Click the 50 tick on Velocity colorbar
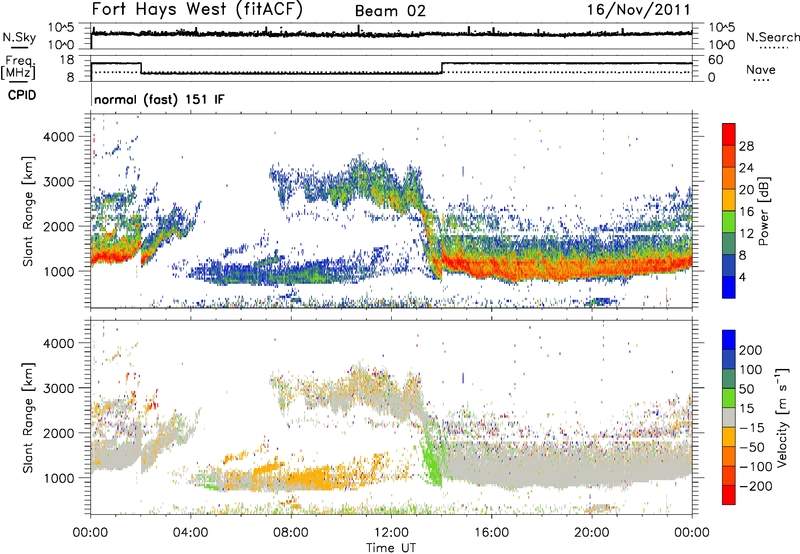 click(746, 389)
